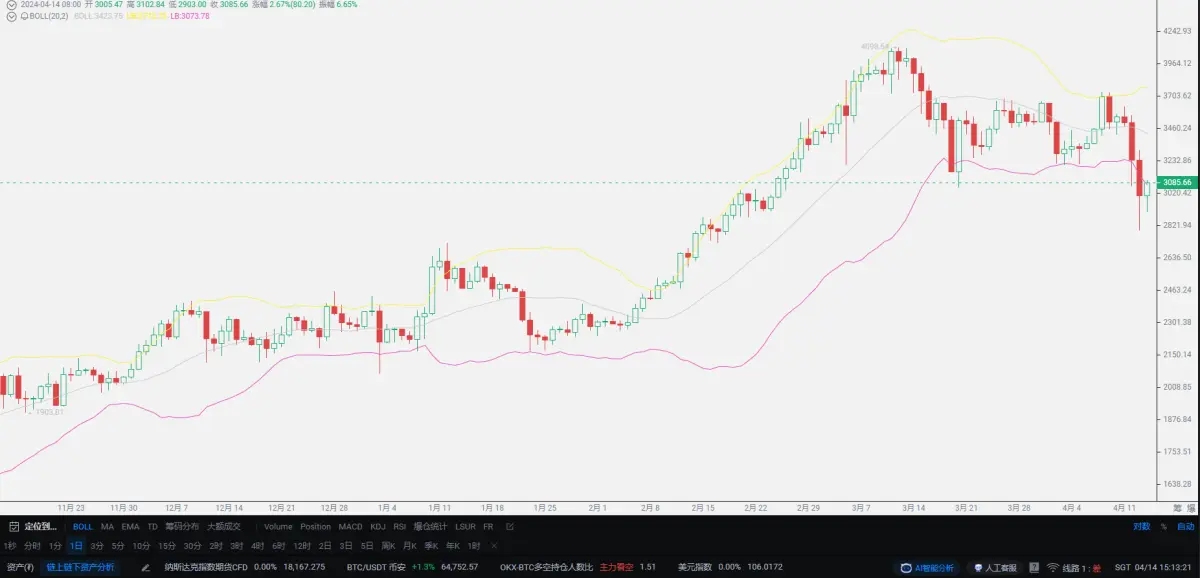Switch chart to 2时 interval

coord(216,546)
